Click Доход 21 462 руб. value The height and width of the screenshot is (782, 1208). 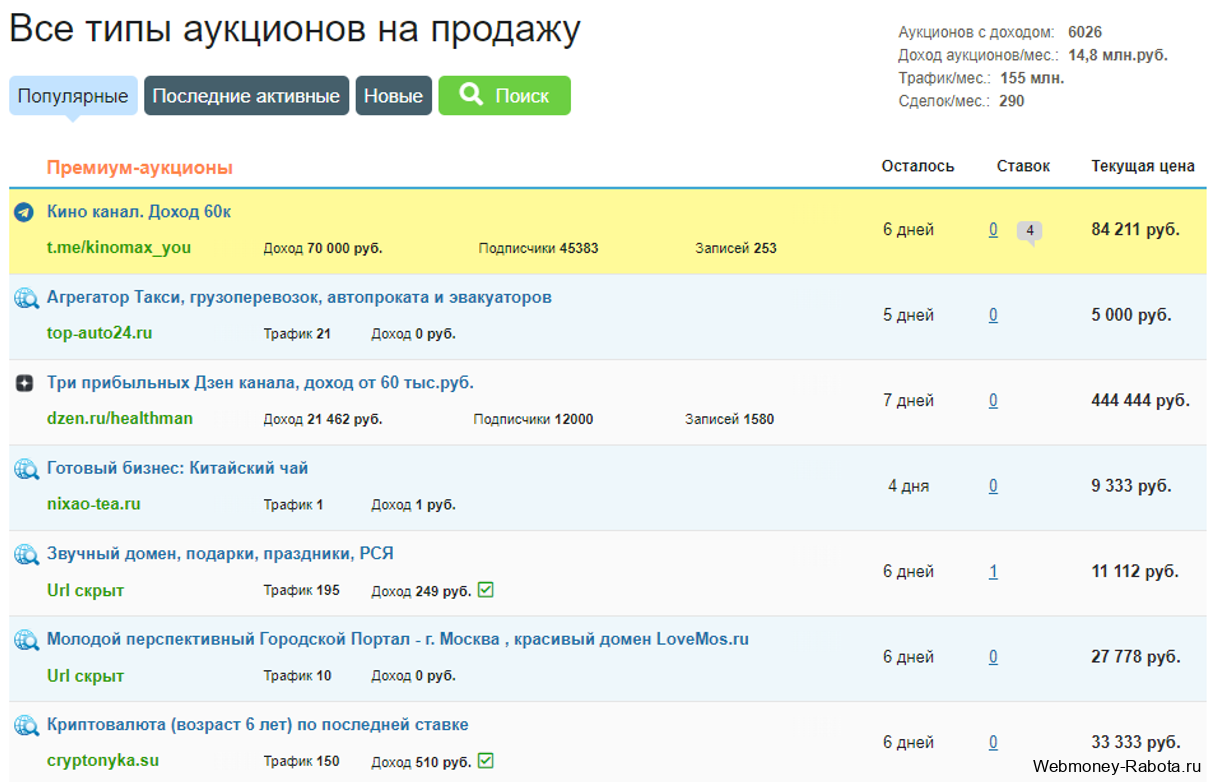(323, 419)
